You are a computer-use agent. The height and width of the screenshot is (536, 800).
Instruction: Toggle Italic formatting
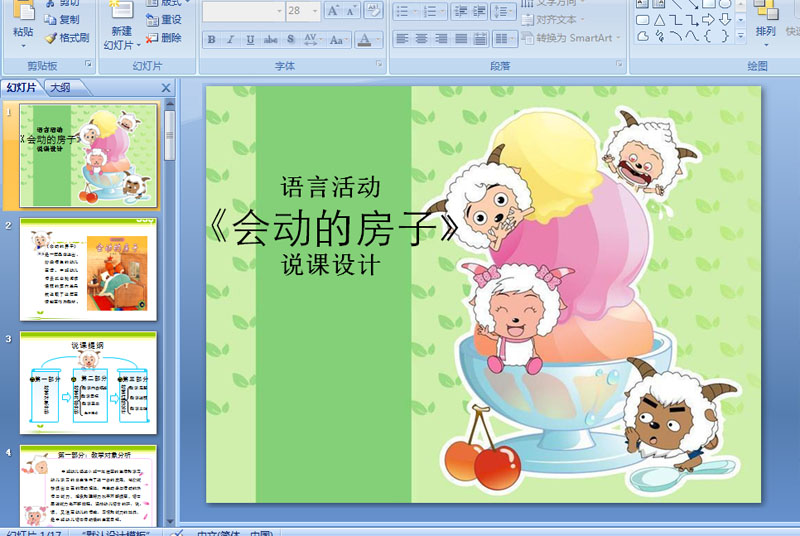tap(231, 39)
